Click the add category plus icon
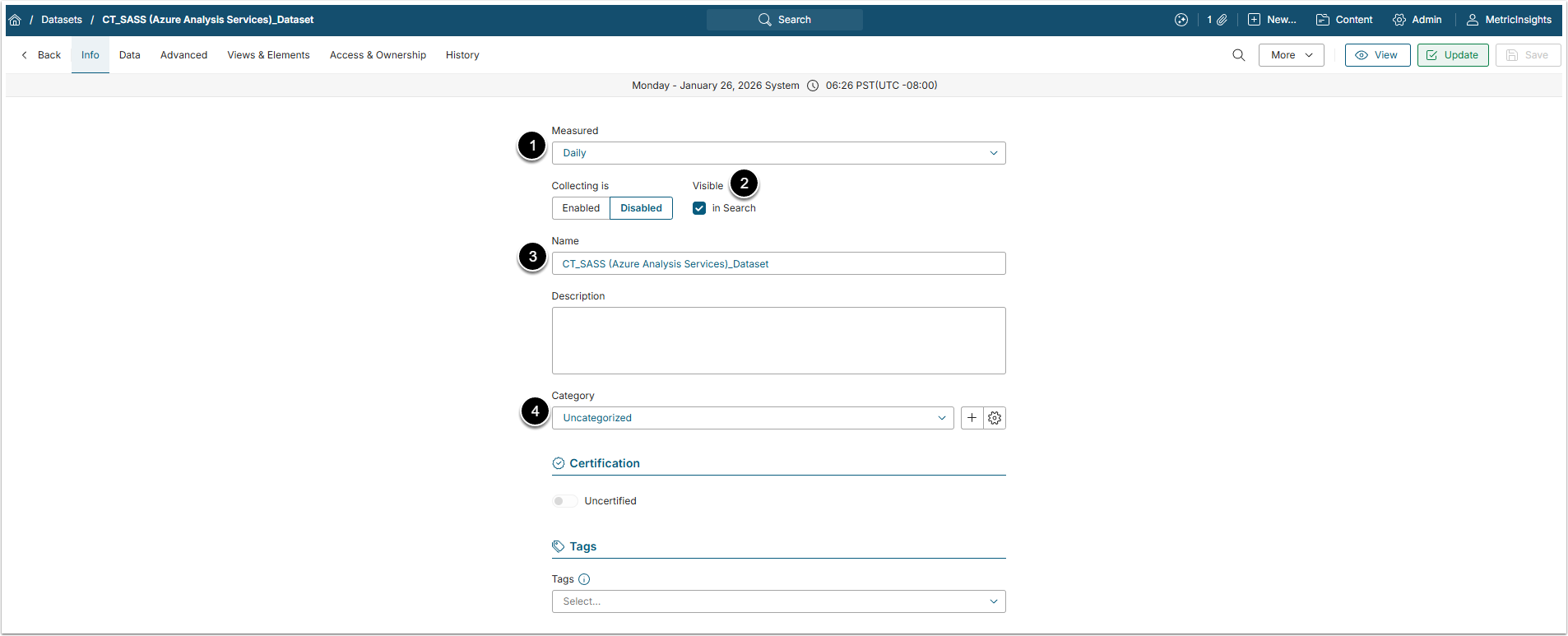1568x636 pixels. pos(972,418)
